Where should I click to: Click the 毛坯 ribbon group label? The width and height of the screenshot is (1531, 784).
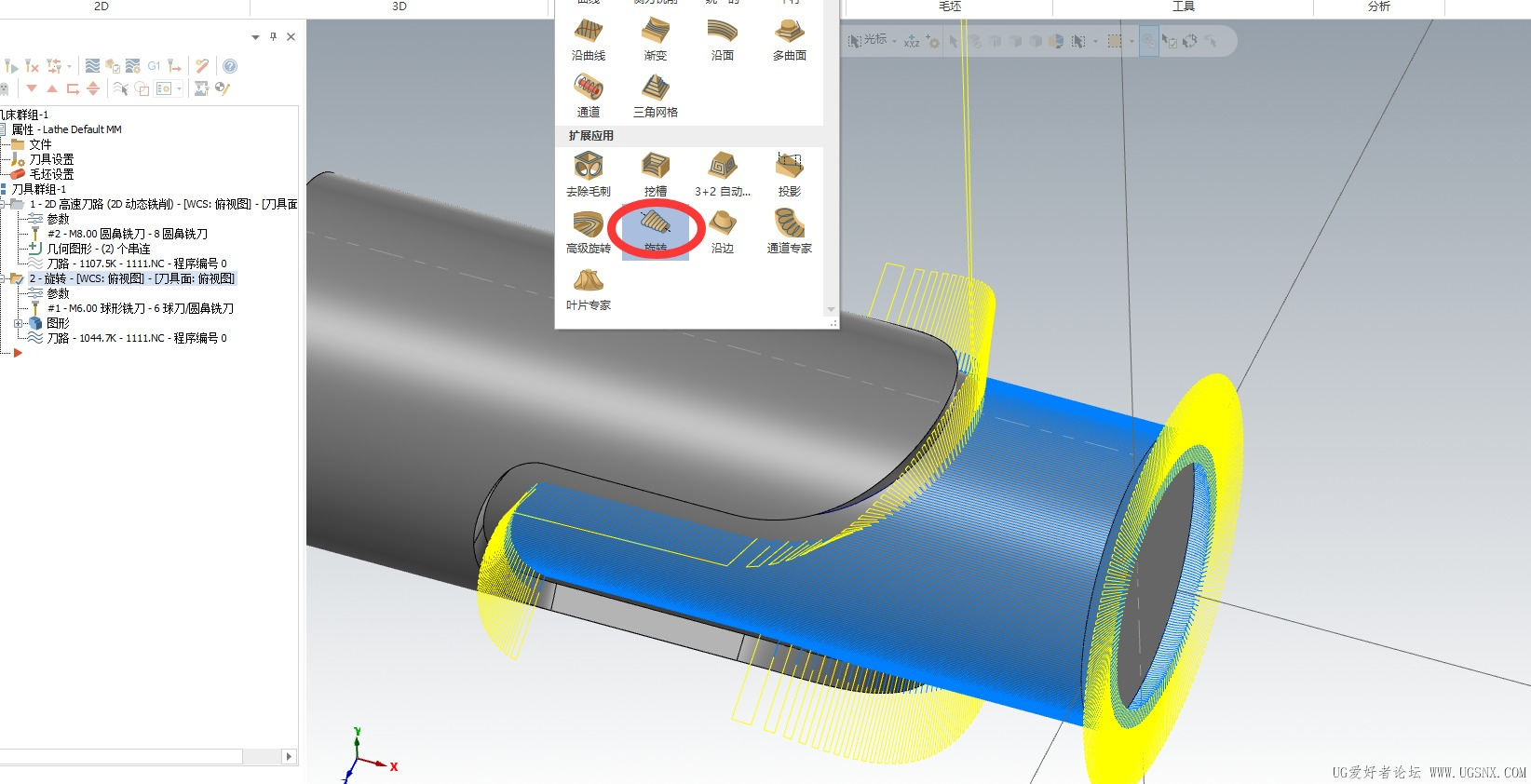pyautogui.click(x=949, y=7)
